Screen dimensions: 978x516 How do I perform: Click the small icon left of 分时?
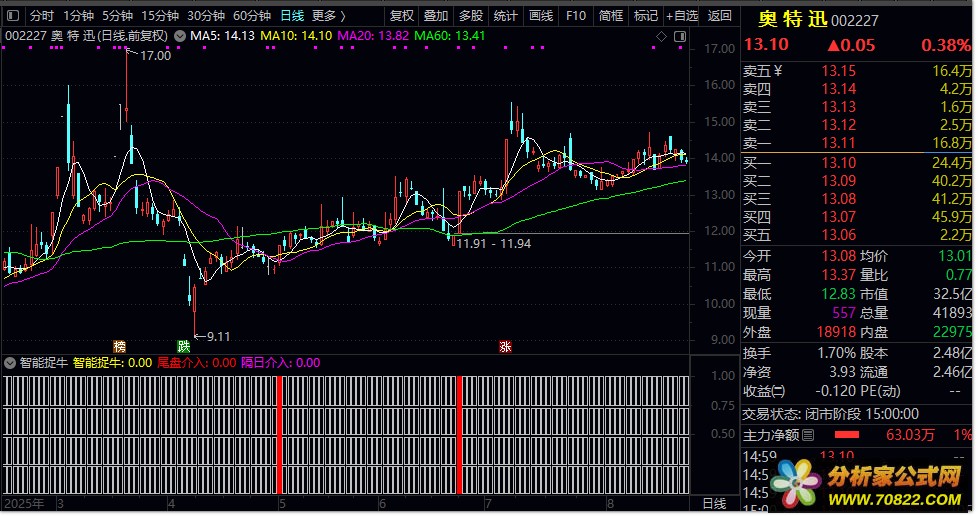[14, 16]
